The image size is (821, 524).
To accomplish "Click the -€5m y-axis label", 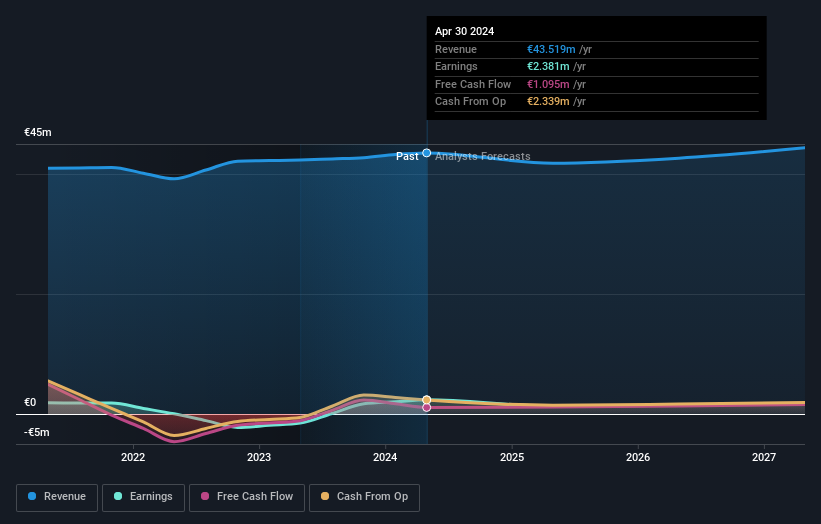I will 37,432.
